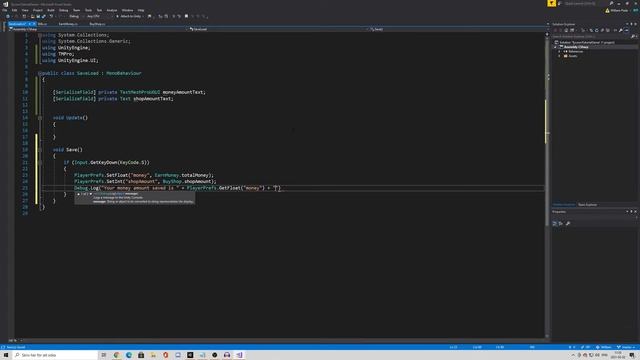This screenshot has height=360, width=640.
Task: Switch to the Team Explorer tab
Action: click(x=587, y=204)
